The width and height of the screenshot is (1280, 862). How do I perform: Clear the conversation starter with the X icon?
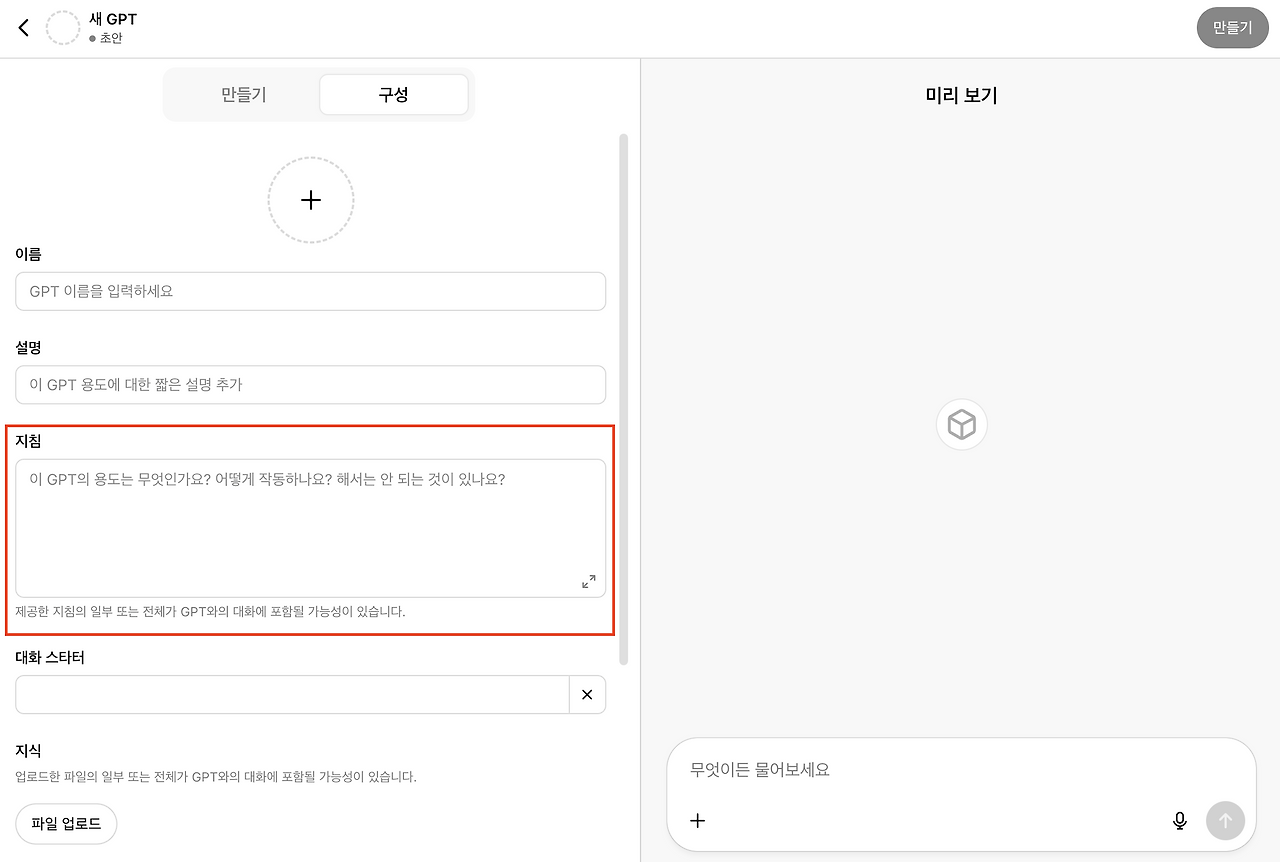(x=587, y=694)
